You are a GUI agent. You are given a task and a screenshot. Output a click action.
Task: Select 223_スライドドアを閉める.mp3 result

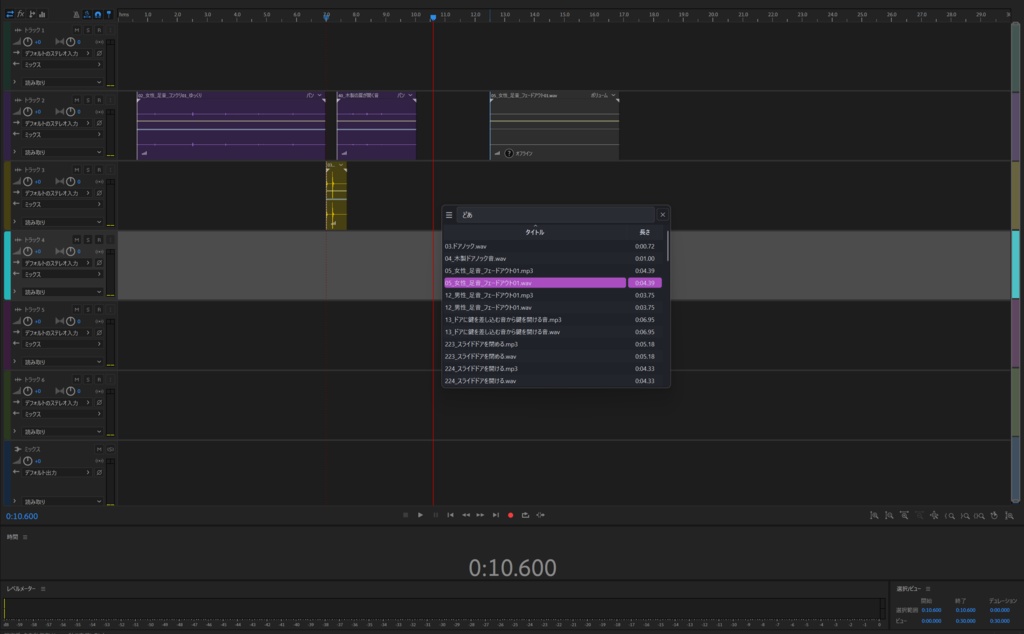(552, 344)
